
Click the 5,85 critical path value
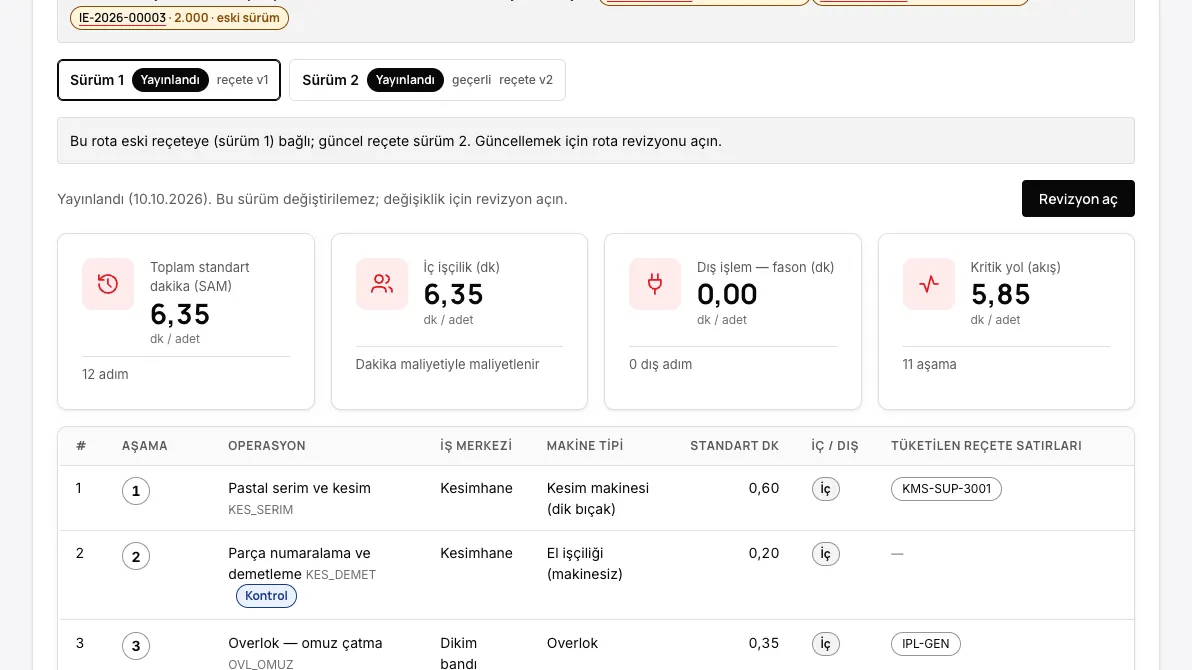pyautogui.click(x=1000, y=294)
